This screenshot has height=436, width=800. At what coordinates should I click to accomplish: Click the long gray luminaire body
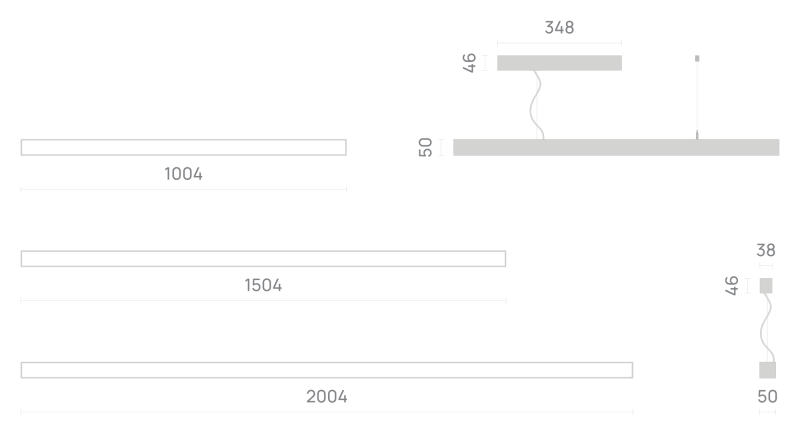coord(616,147)
